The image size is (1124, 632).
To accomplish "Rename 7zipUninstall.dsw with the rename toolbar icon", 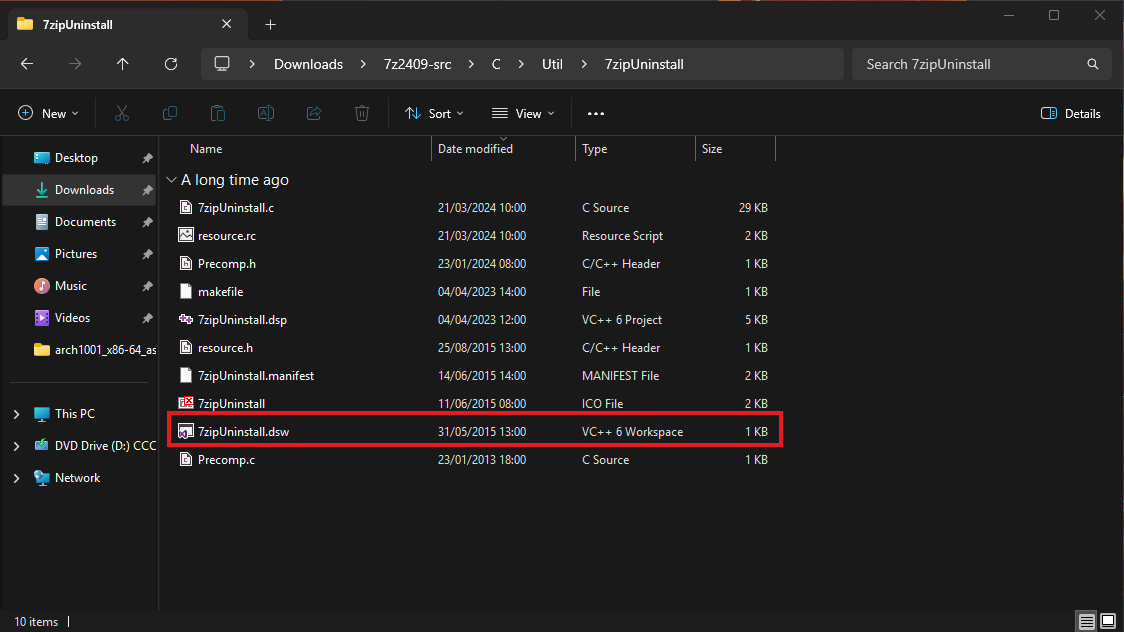I will pos(266,113).
